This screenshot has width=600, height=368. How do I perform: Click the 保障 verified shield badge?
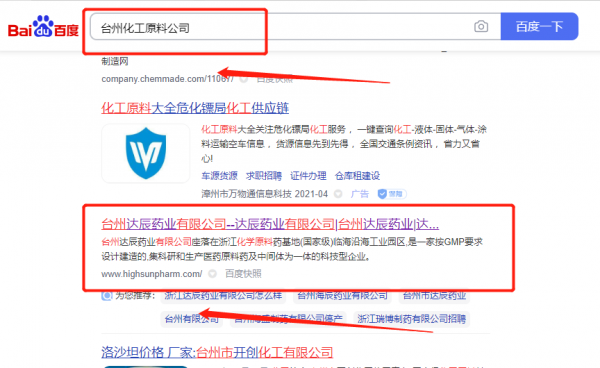391,194
